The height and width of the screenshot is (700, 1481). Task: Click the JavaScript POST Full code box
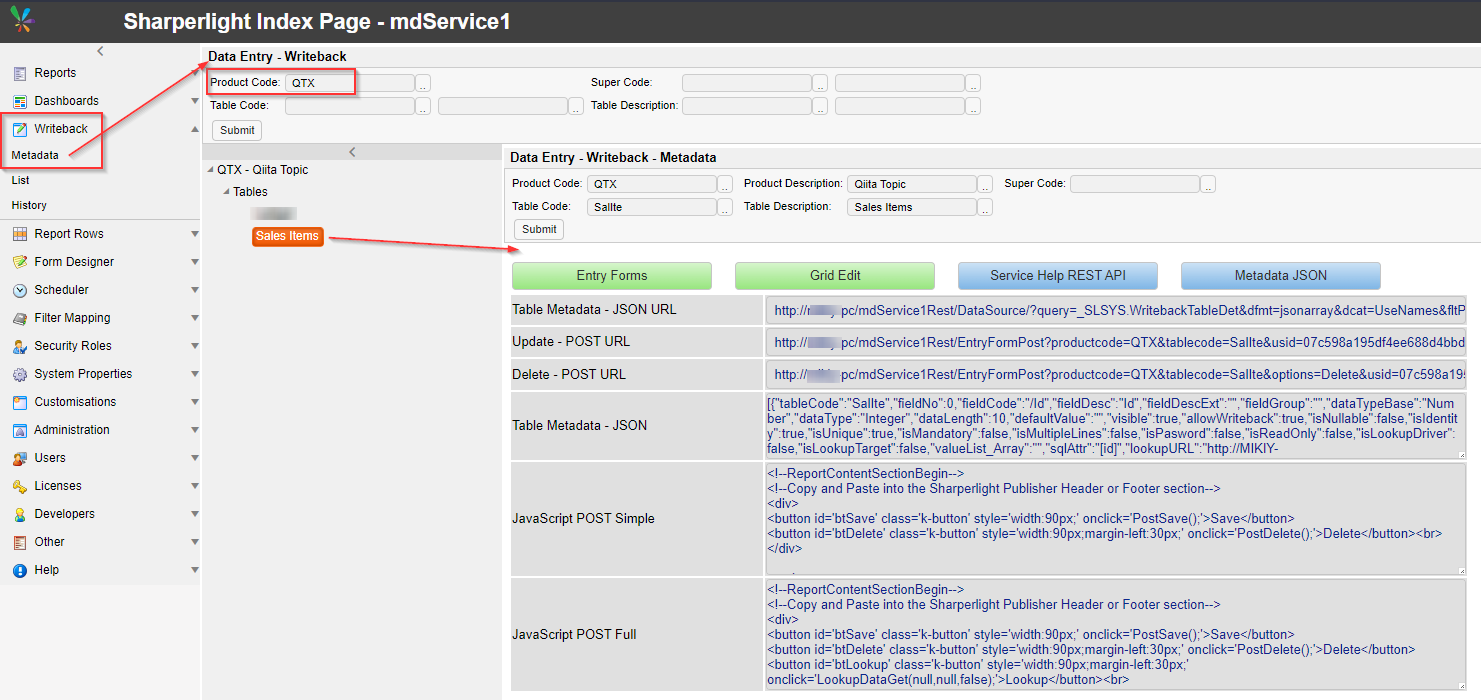click(1115, 635)
